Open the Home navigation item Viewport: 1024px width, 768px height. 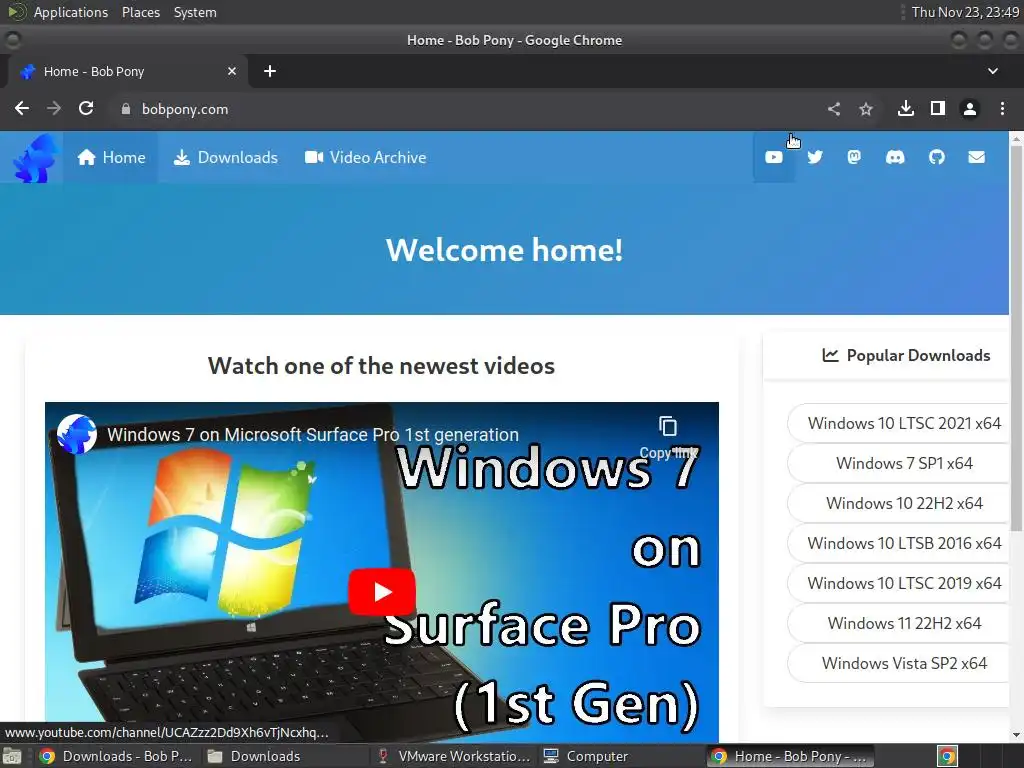pos(111,157)
